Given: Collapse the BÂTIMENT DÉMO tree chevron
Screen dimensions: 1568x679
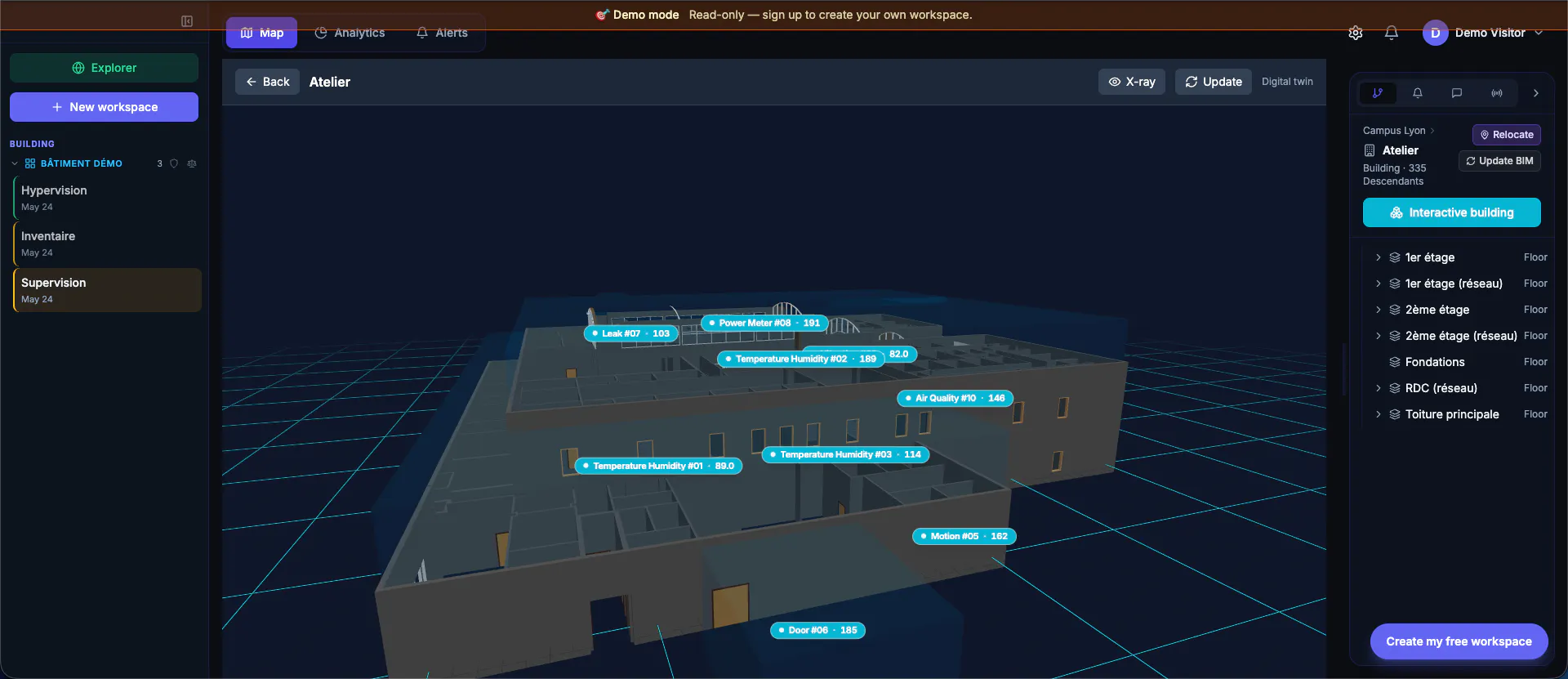Looking at the screenshot, I should pyautogui.click(x=15, y=163).
